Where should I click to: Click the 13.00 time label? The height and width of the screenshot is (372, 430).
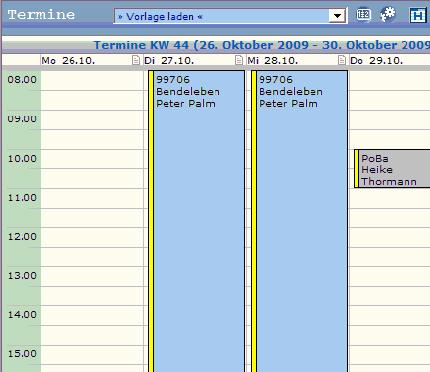click(22, 275)
